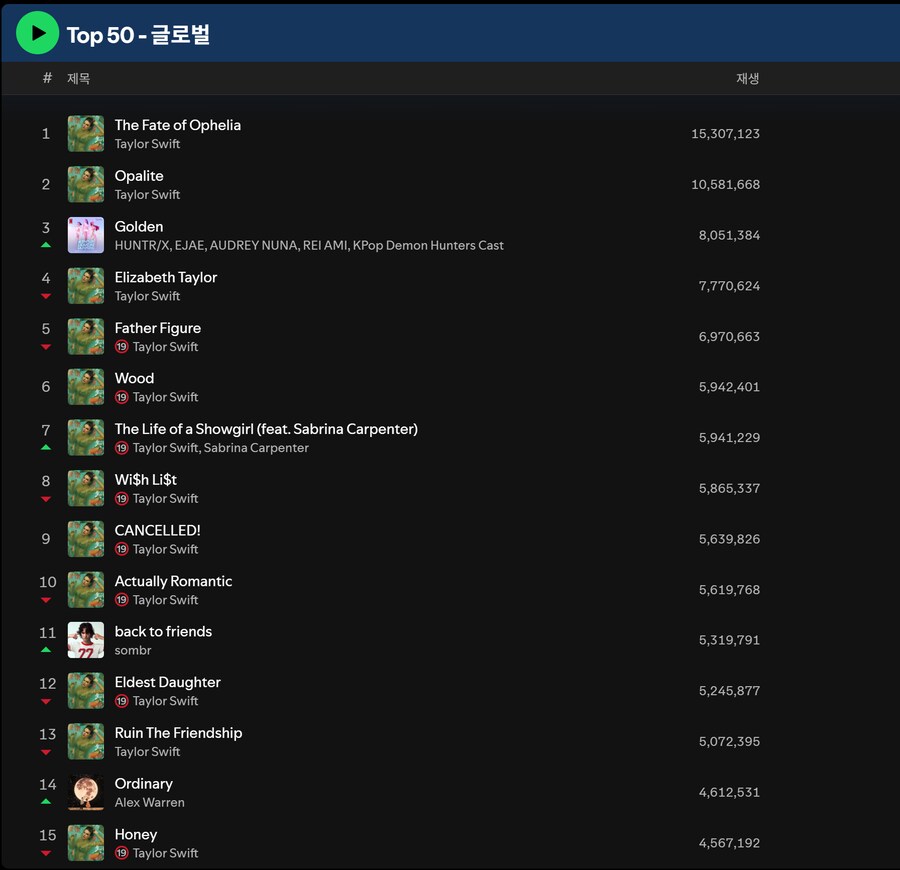Open Alex Warren artist page
900x870 pixels.
pos(149,802)
